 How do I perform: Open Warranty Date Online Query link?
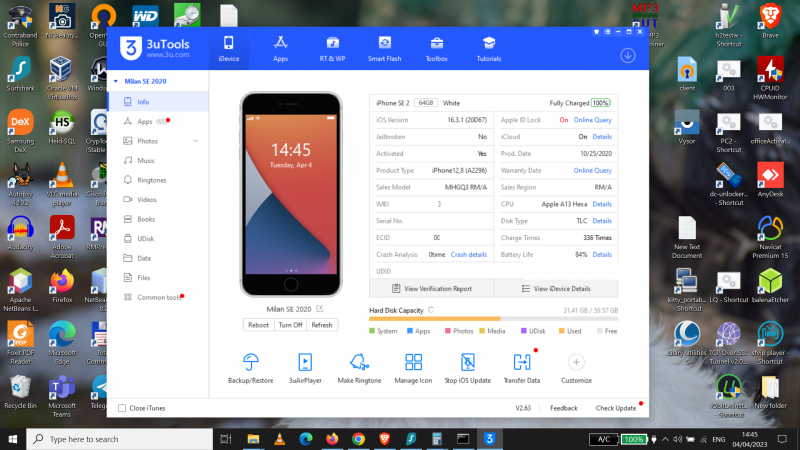(592, 170)
